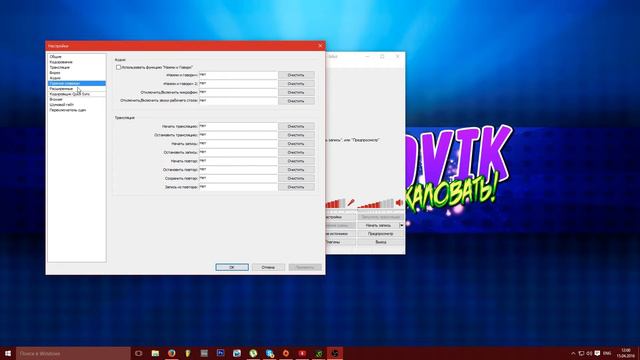This screenshot has width=640, height=360.
Task: Focus the 'Нажми и говори' hotkey field
Action: (x=238, y=75)
